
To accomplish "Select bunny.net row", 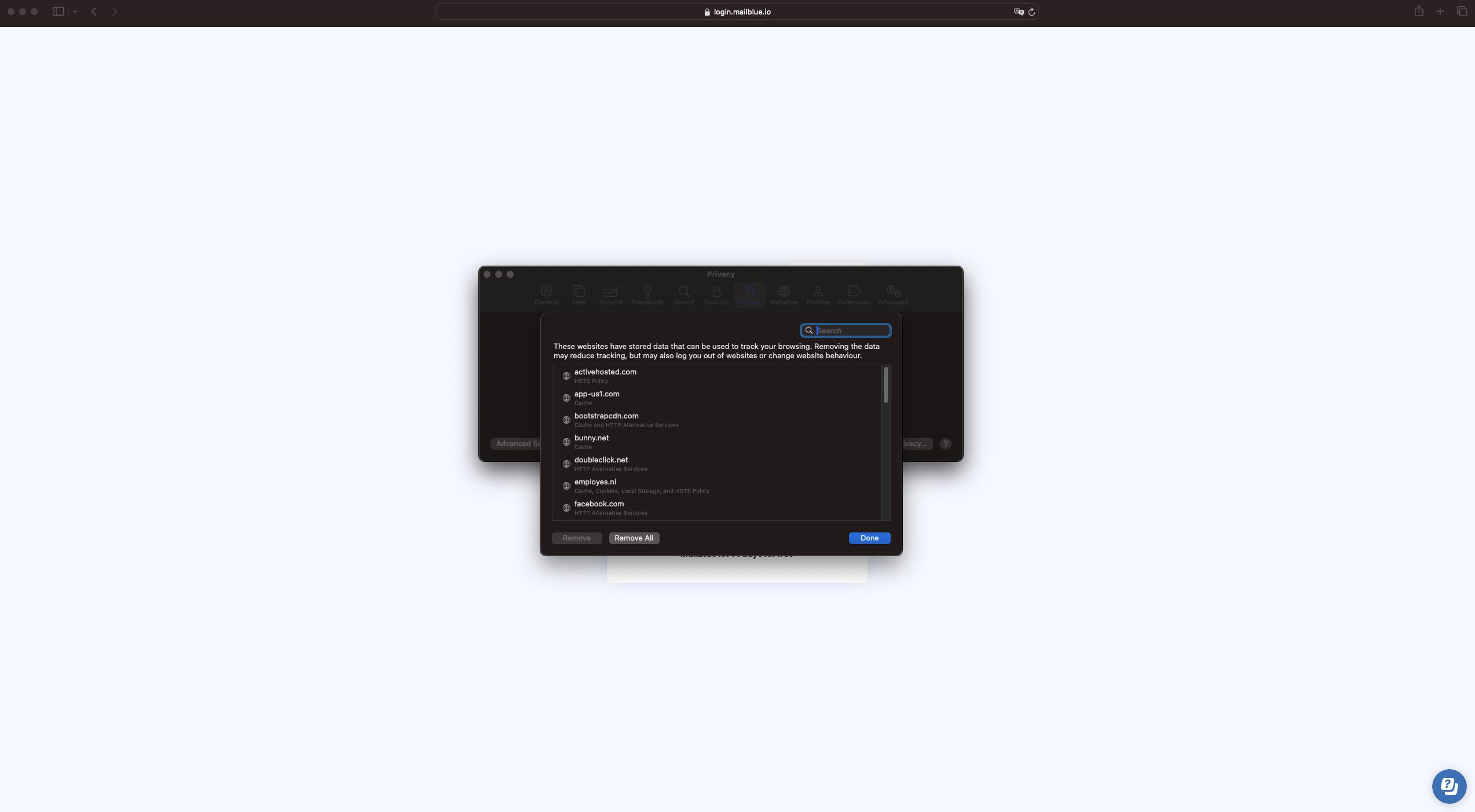I will [x=717, y=442].
